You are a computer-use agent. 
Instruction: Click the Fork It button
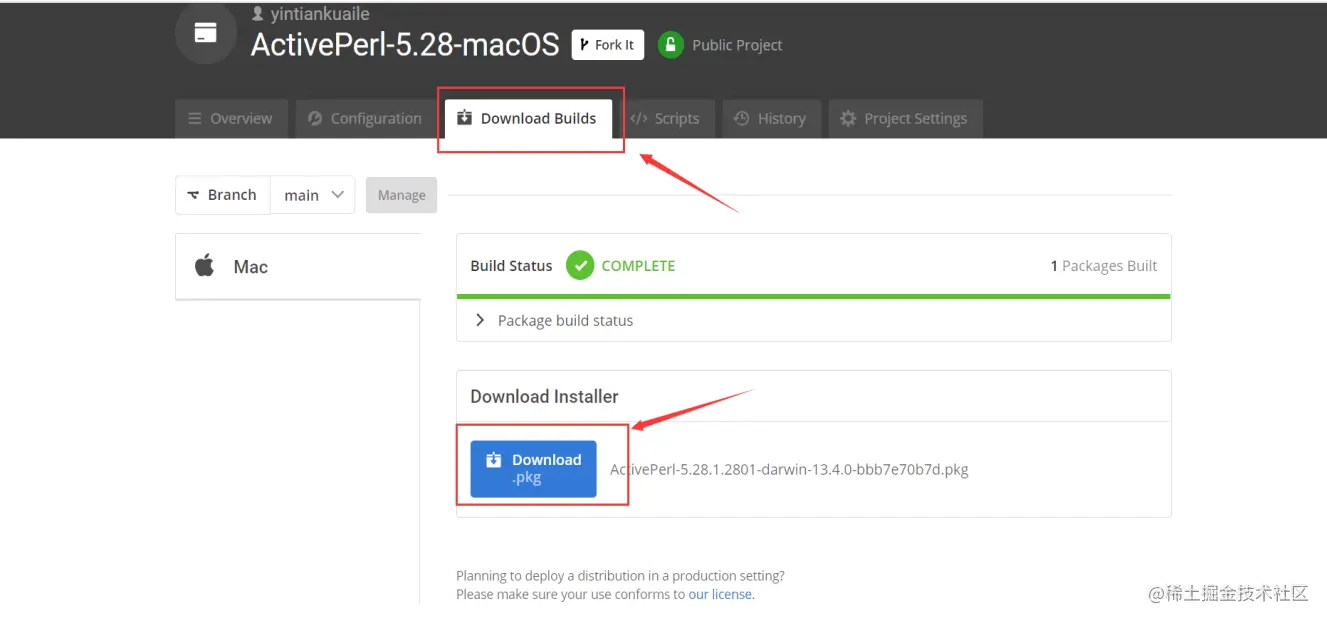click(608, 45)
